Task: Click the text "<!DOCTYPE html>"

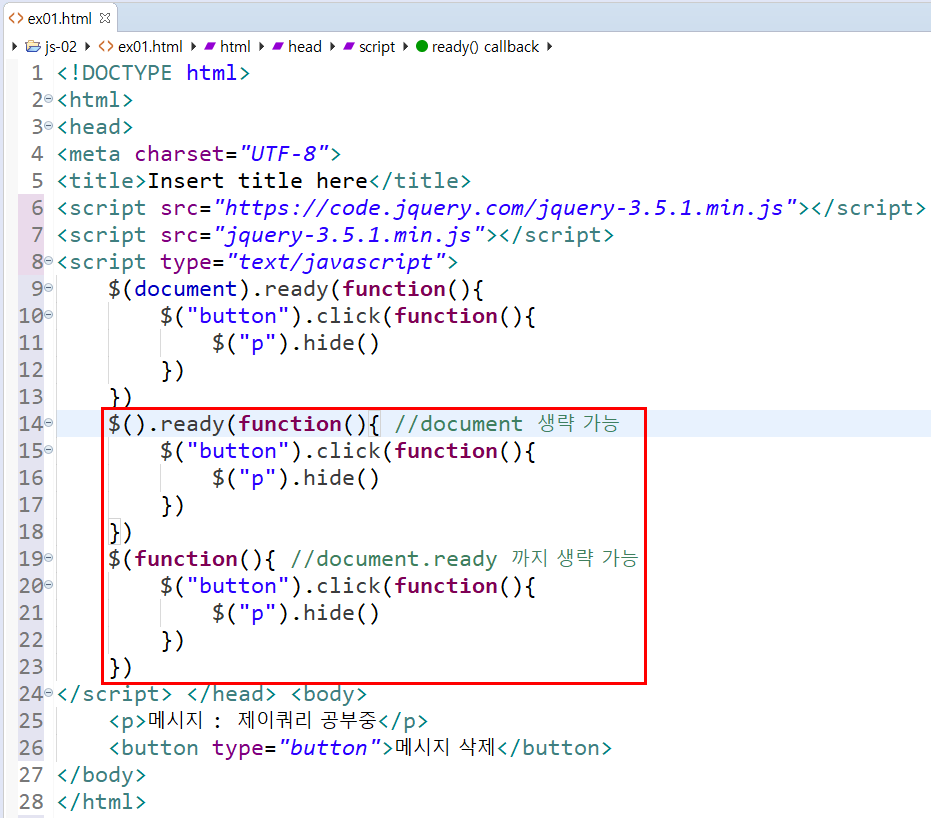Action: [153, 73]
